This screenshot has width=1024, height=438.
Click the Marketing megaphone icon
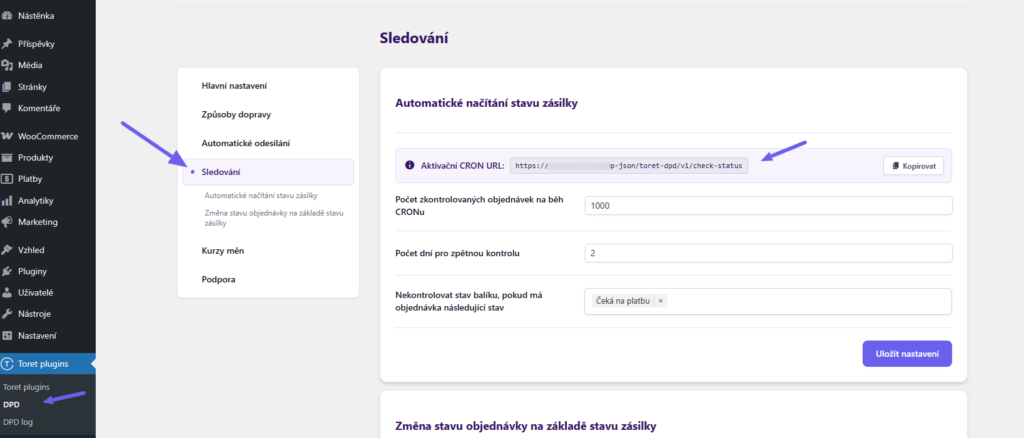tap(7, 222)
